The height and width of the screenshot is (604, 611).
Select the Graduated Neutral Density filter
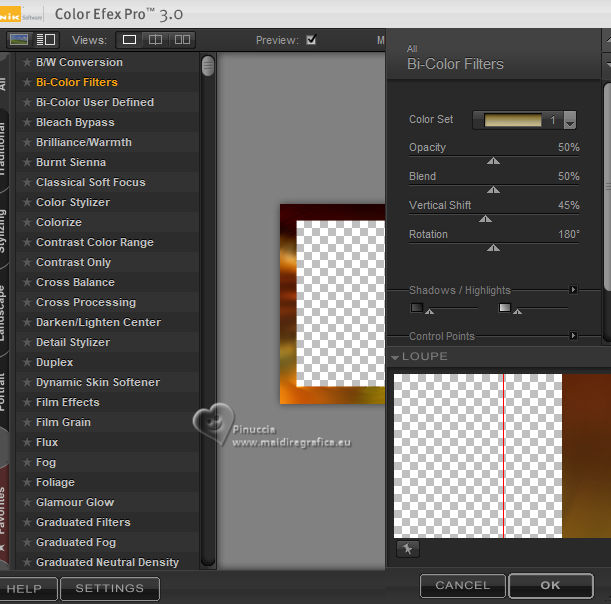(x=107, y=562)
